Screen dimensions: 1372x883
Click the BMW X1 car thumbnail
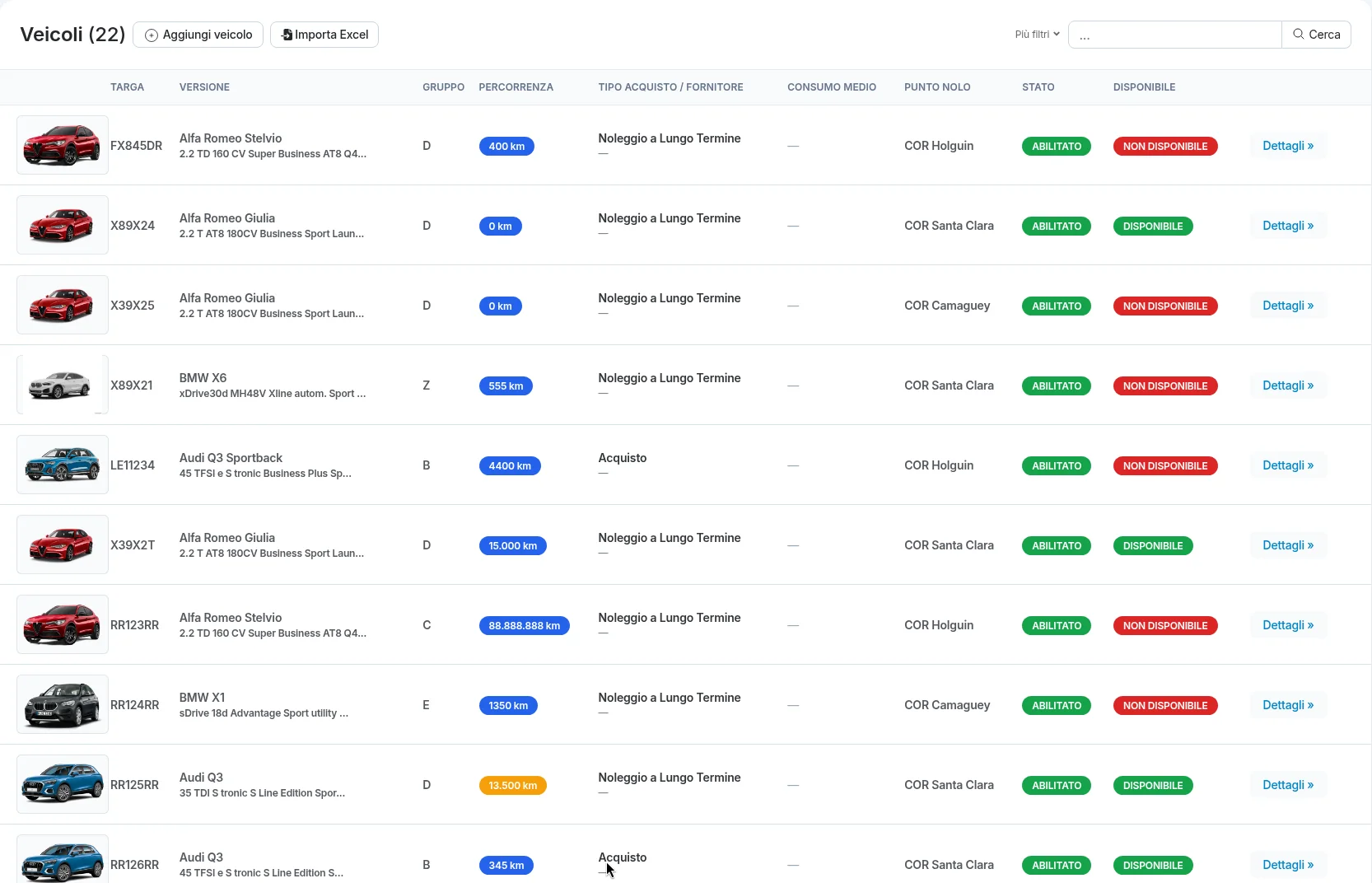pos(63,704)
